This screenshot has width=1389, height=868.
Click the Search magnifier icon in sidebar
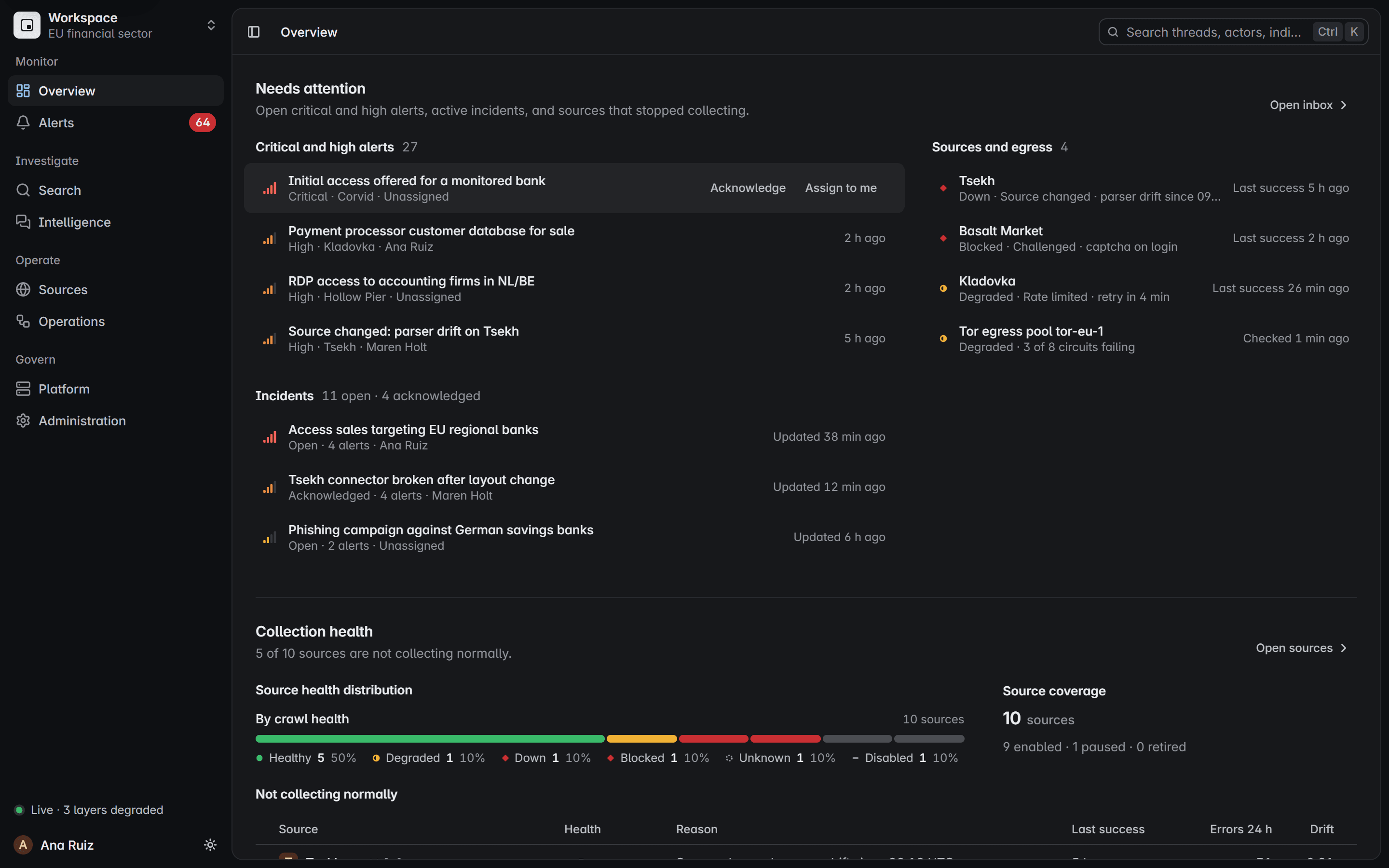click(x=23, y=190)
